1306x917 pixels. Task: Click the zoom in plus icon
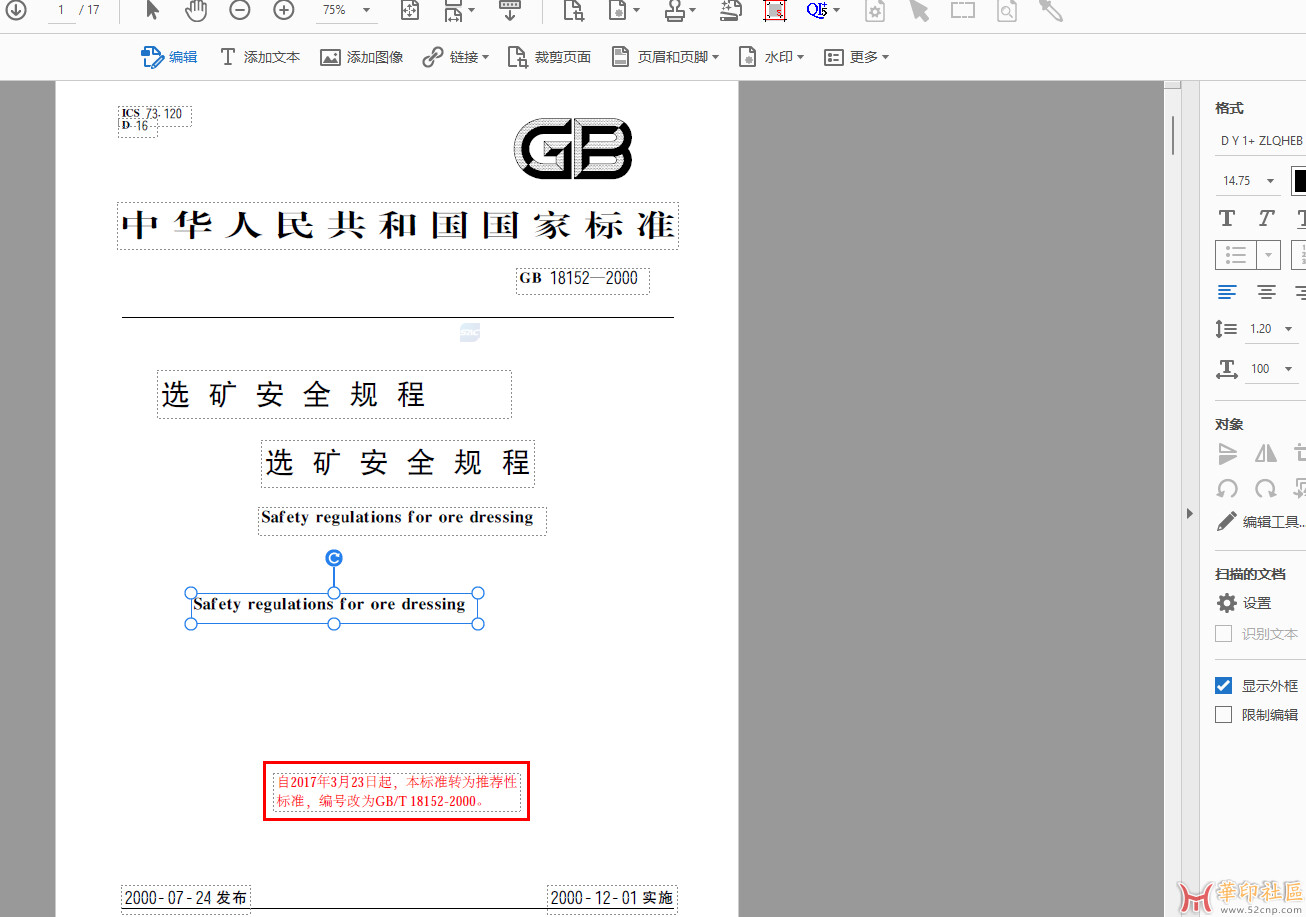[284, 11]
